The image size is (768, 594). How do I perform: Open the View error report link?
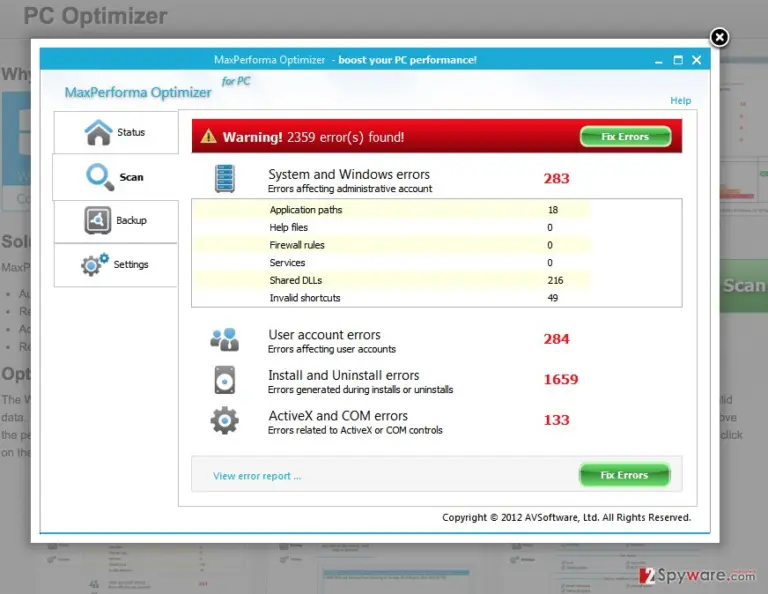[257, 476]
